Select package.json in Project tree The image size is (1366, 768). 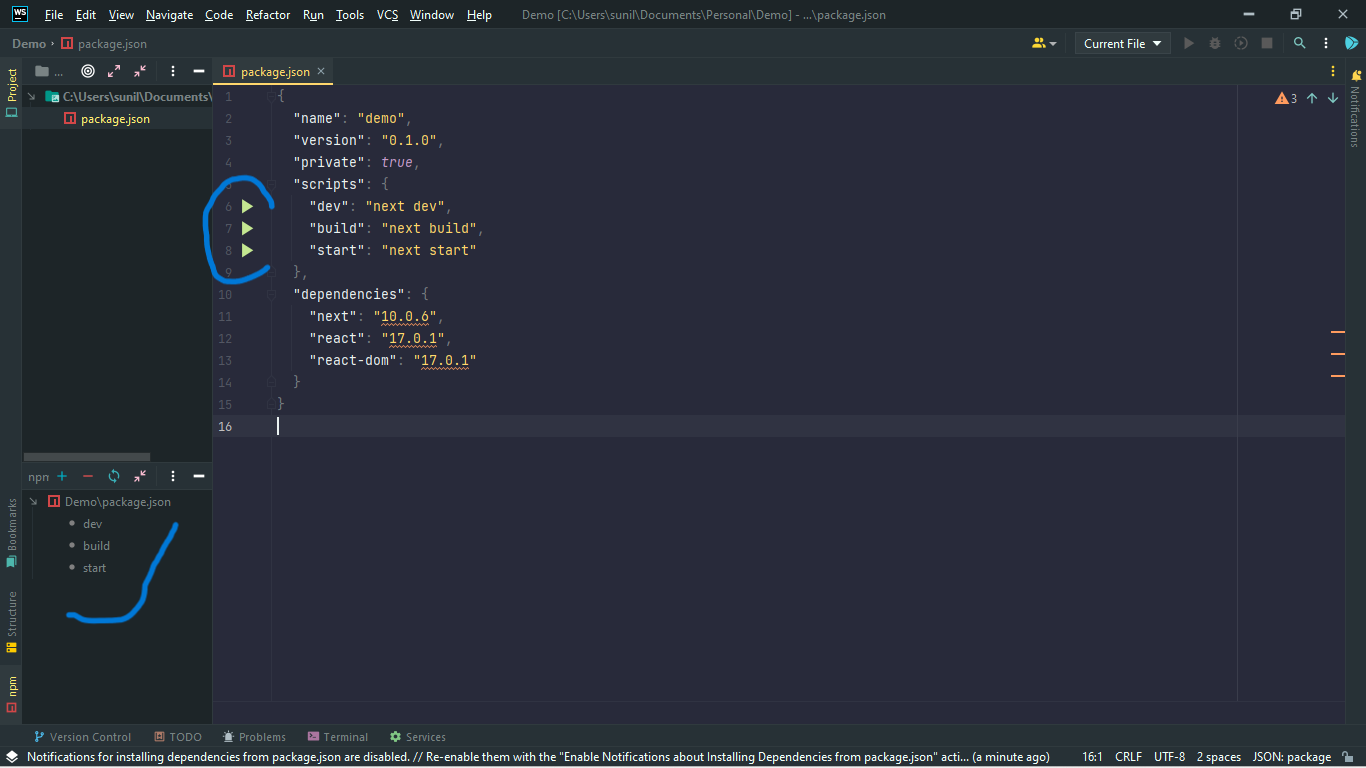117,119
